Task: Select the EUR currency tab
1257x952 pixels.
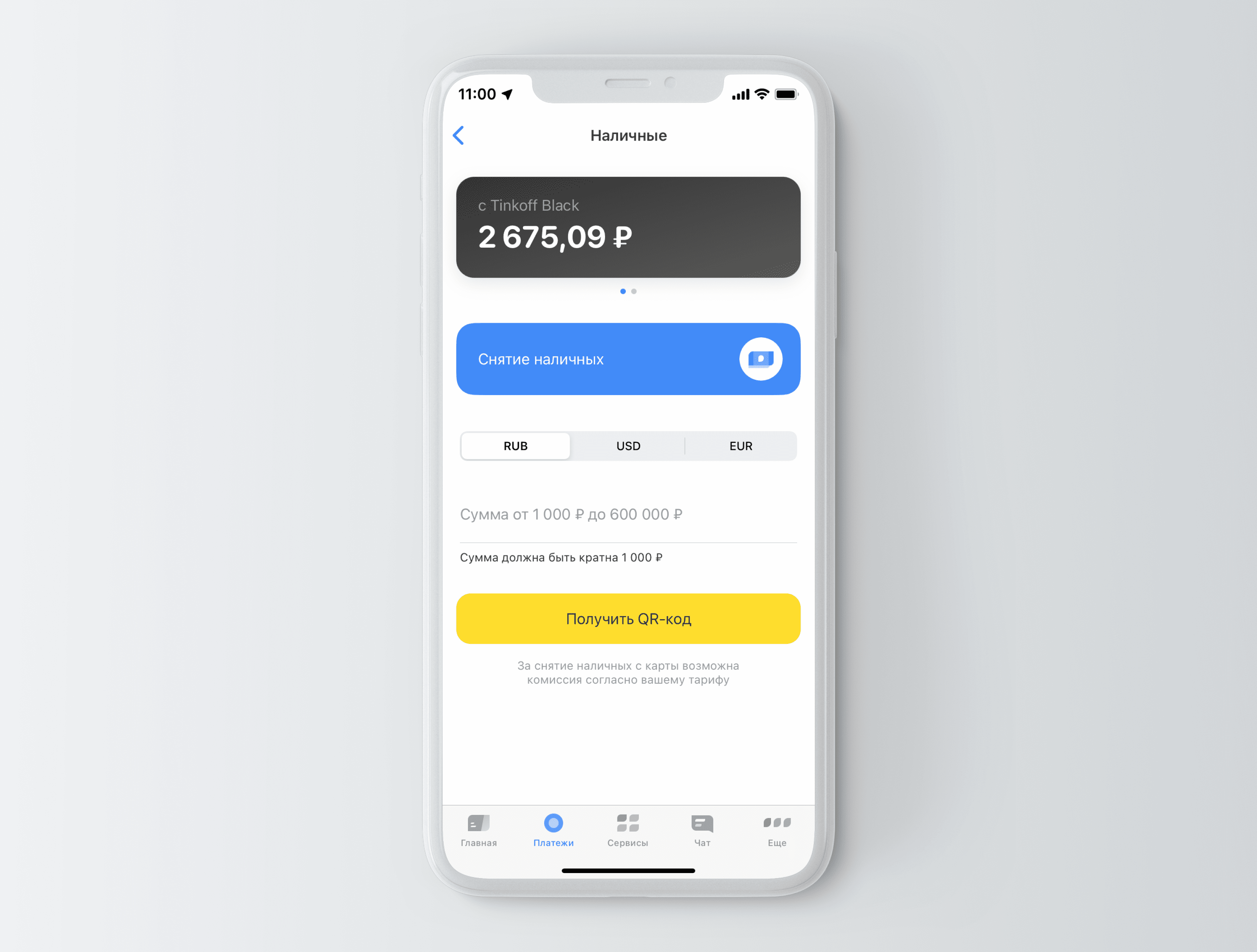Action: [741, 446]
